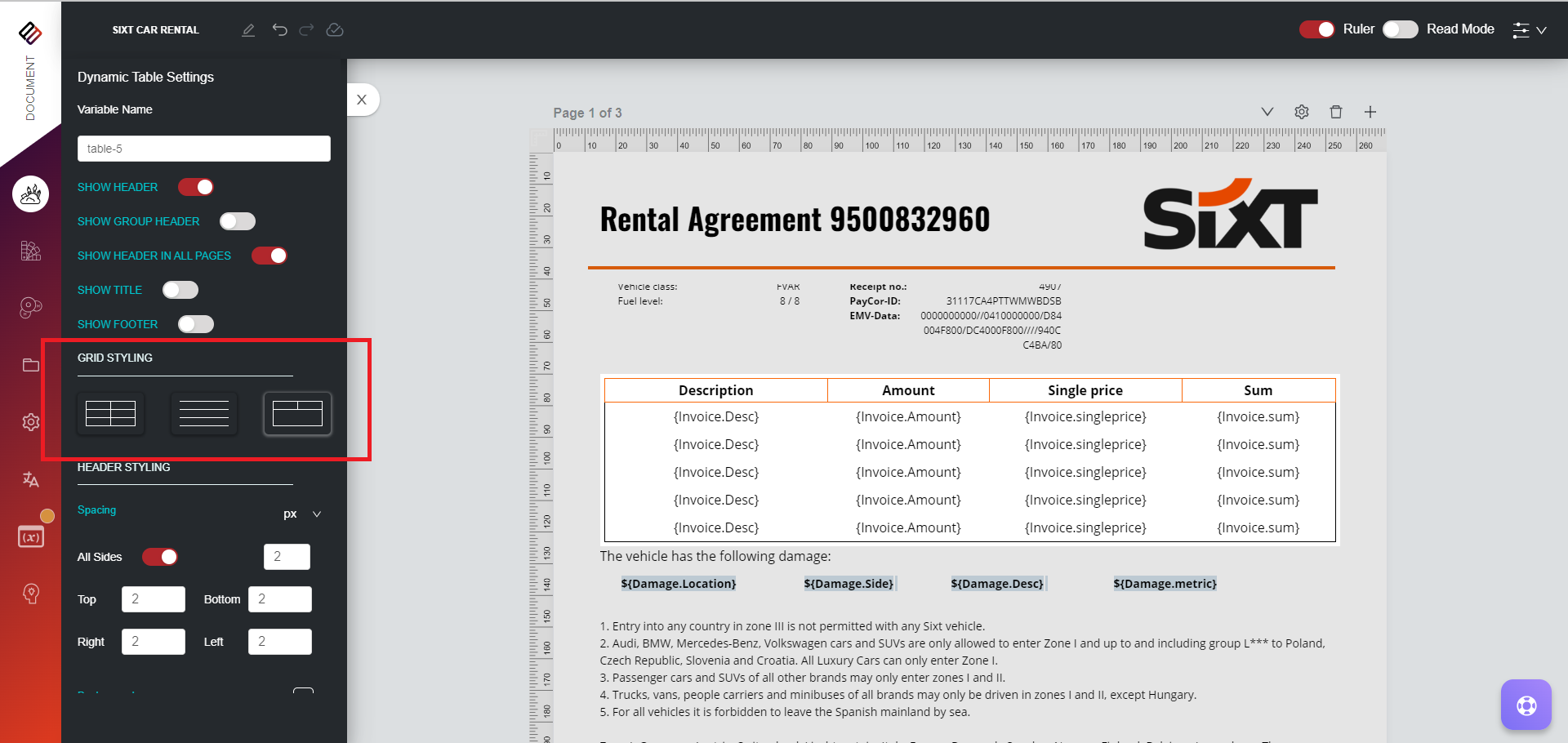The image size is (1568, 743).
Task: Open top-right view options dropdown
Action: pos(1529,30)
